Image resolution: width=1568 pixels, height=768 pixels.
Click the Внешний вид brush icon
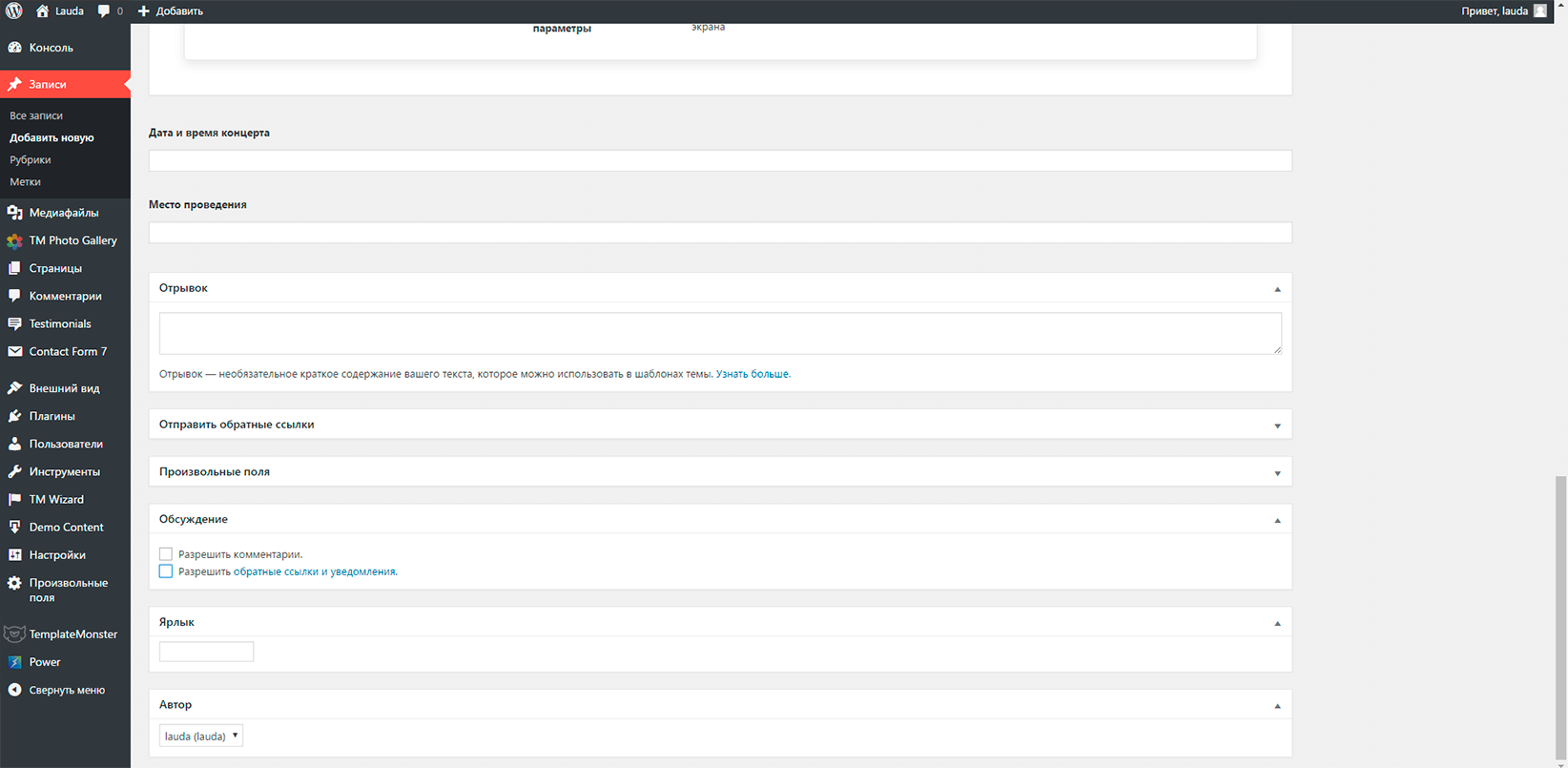click(x=14, y=388)
